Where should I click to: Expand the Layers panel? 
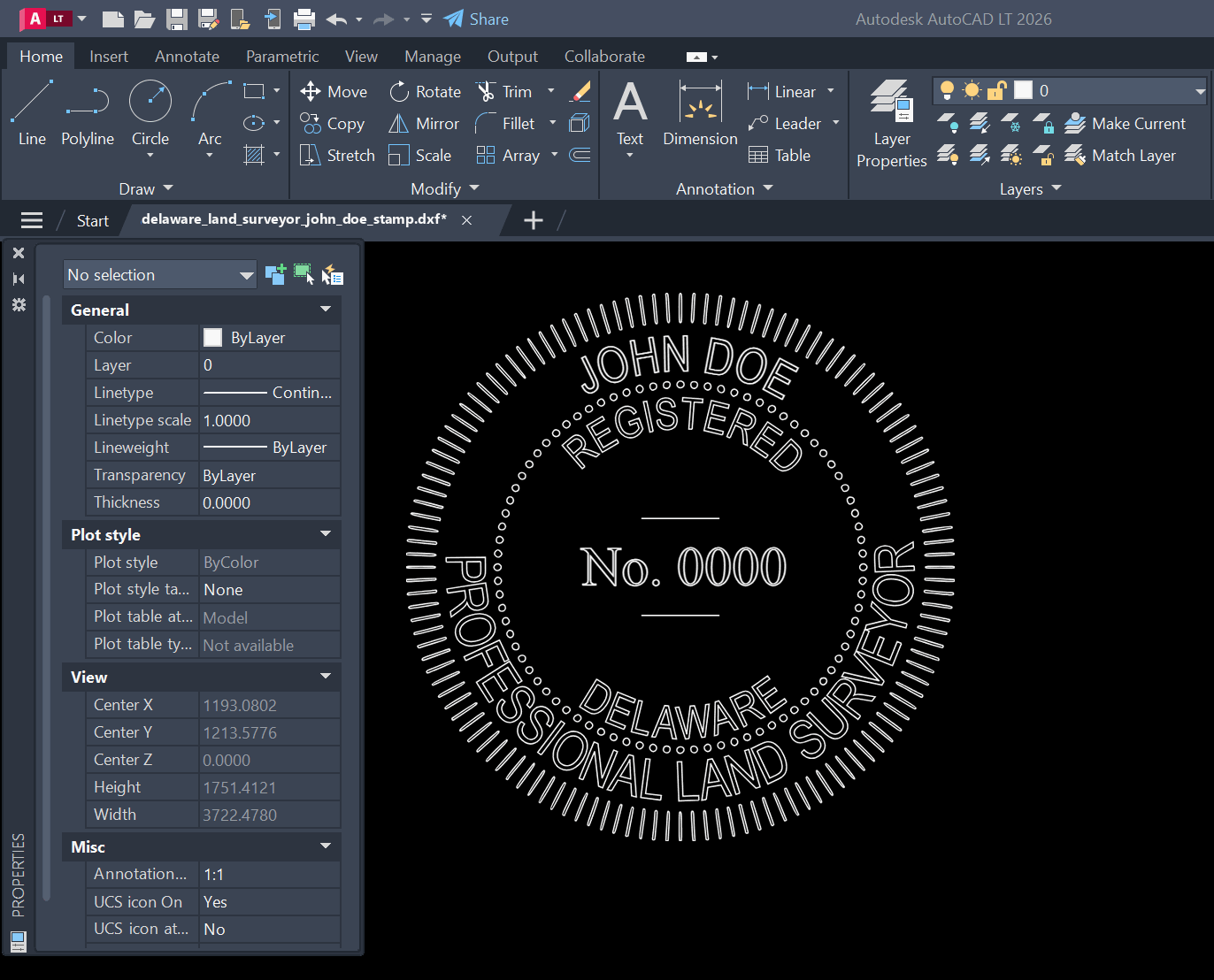[1030, 188]
